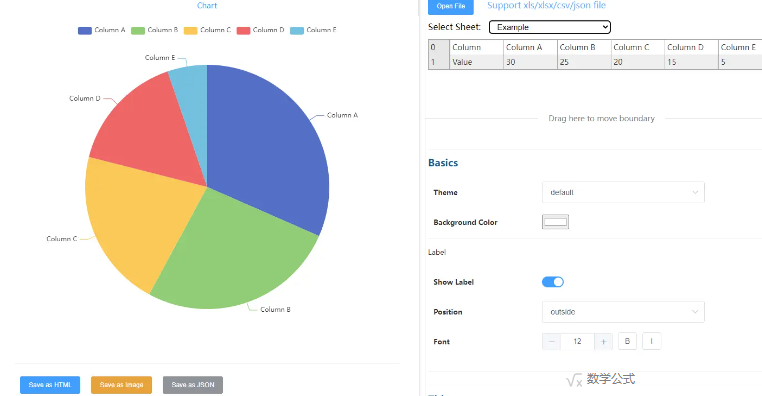Increase label font size with plus
Viewport: 762px width, 396px height.
point(603,342)
